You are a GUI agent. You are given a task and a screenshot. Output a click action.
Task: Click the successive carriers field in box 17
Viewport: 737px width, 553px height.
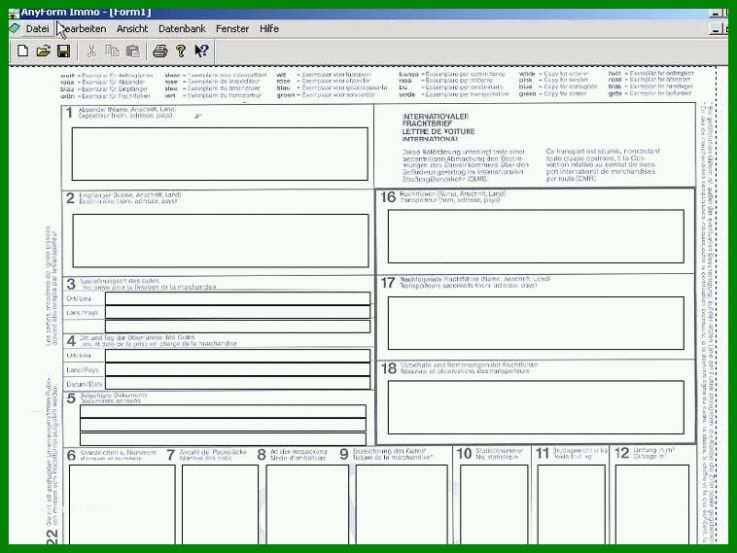tap(536, 323)
